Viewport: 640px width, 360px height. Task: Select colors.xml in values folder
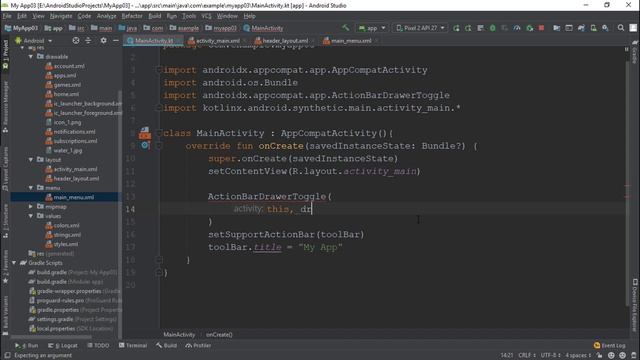(62, 226)
